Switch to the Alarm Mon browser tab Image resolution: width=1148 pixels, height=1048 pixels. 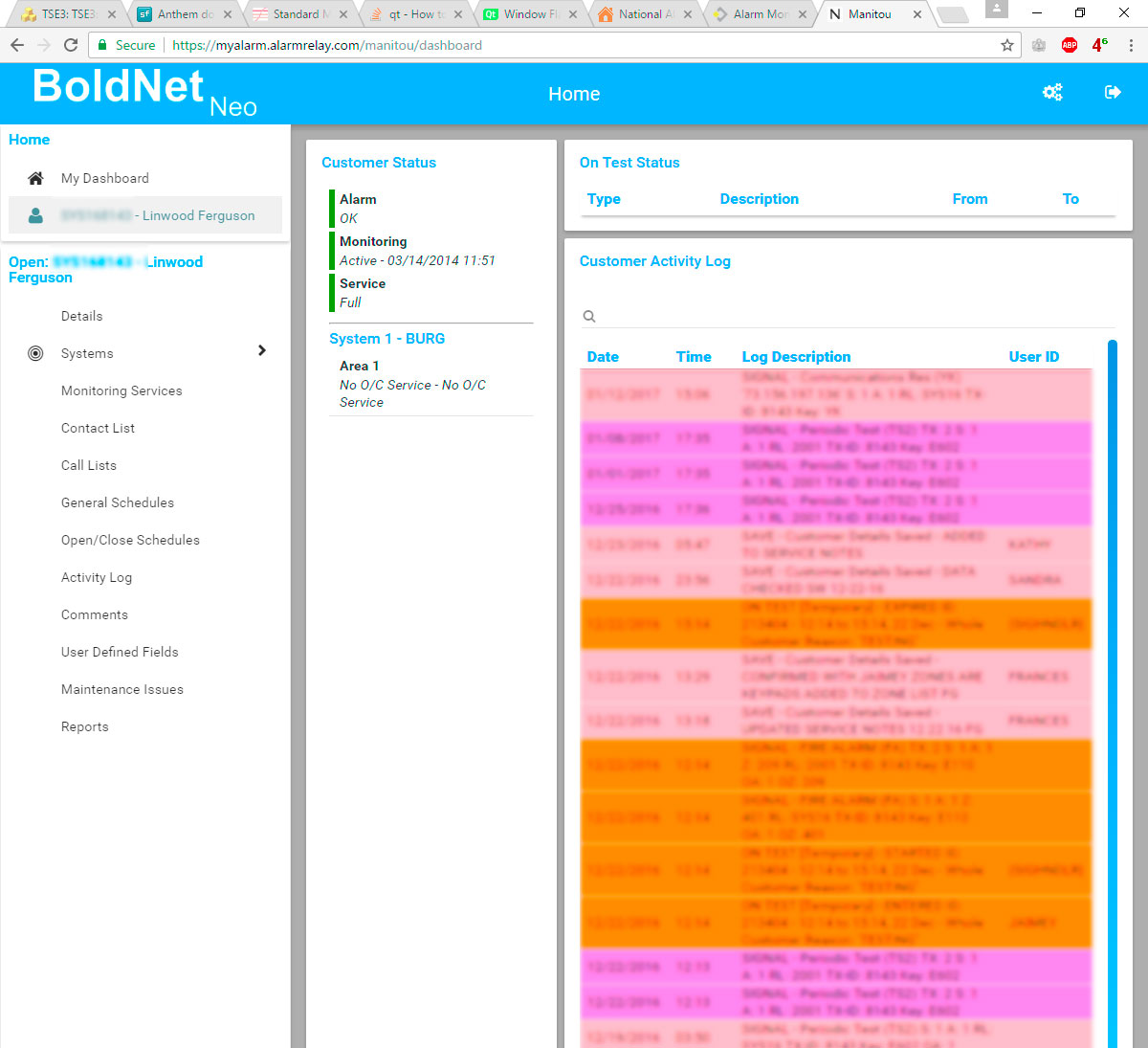click(762, 14)
